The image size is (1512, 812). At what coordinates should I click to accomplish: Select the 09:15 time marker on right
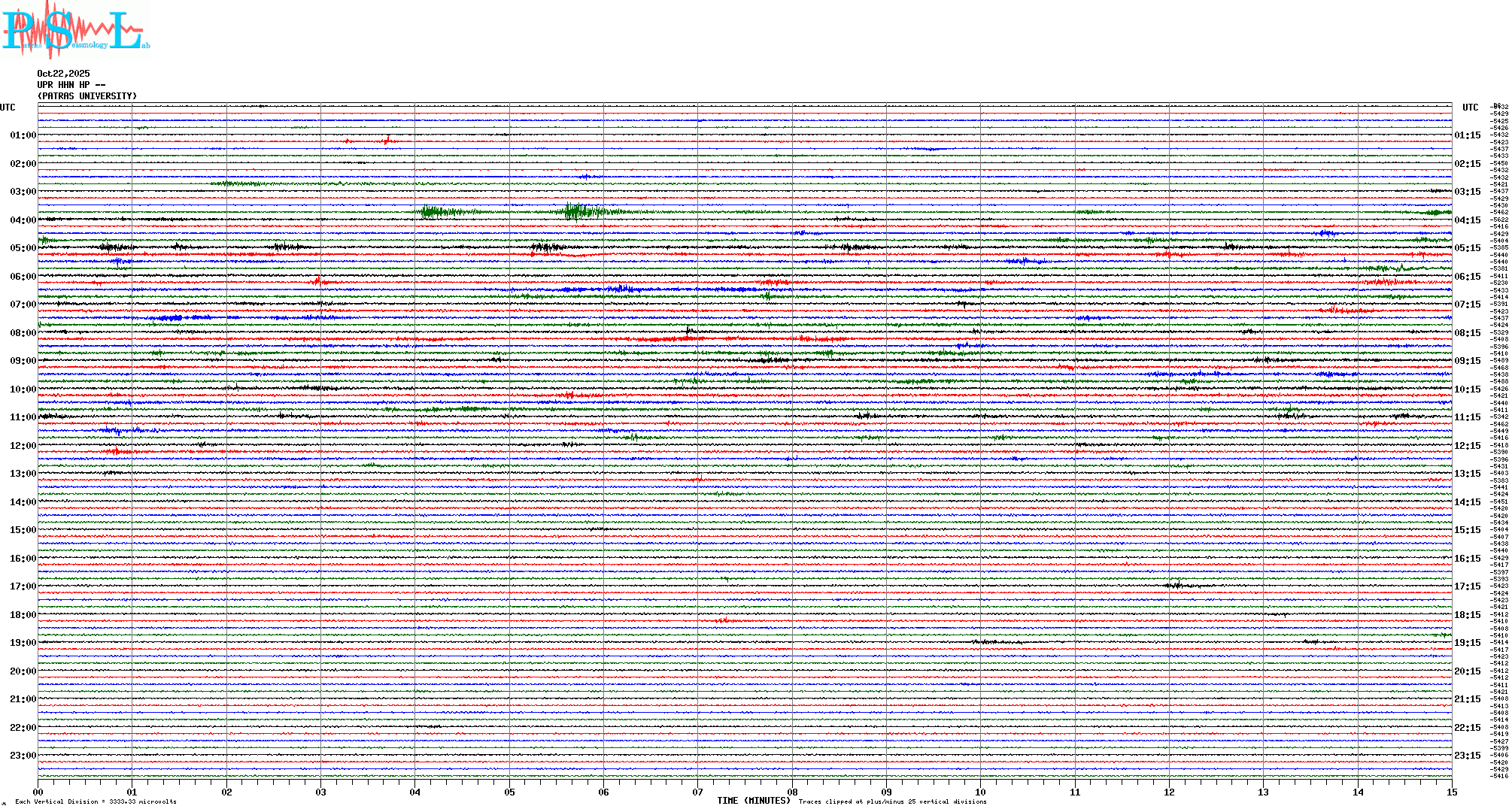(x=1467, y=361)
